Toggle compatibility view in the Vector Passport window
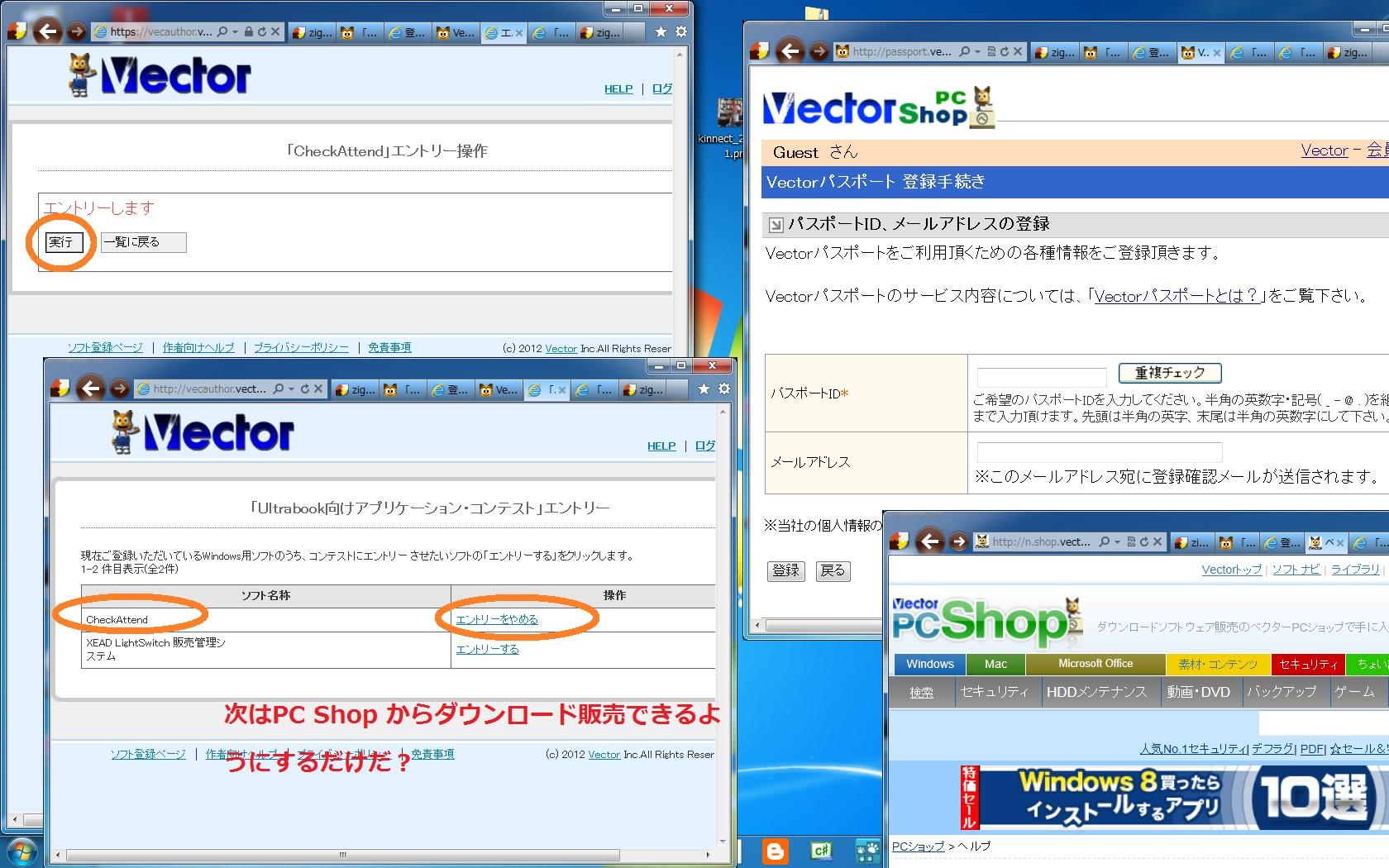Image resolution: width=1389 pixels, height=868 pixels. tap(992, 52)
